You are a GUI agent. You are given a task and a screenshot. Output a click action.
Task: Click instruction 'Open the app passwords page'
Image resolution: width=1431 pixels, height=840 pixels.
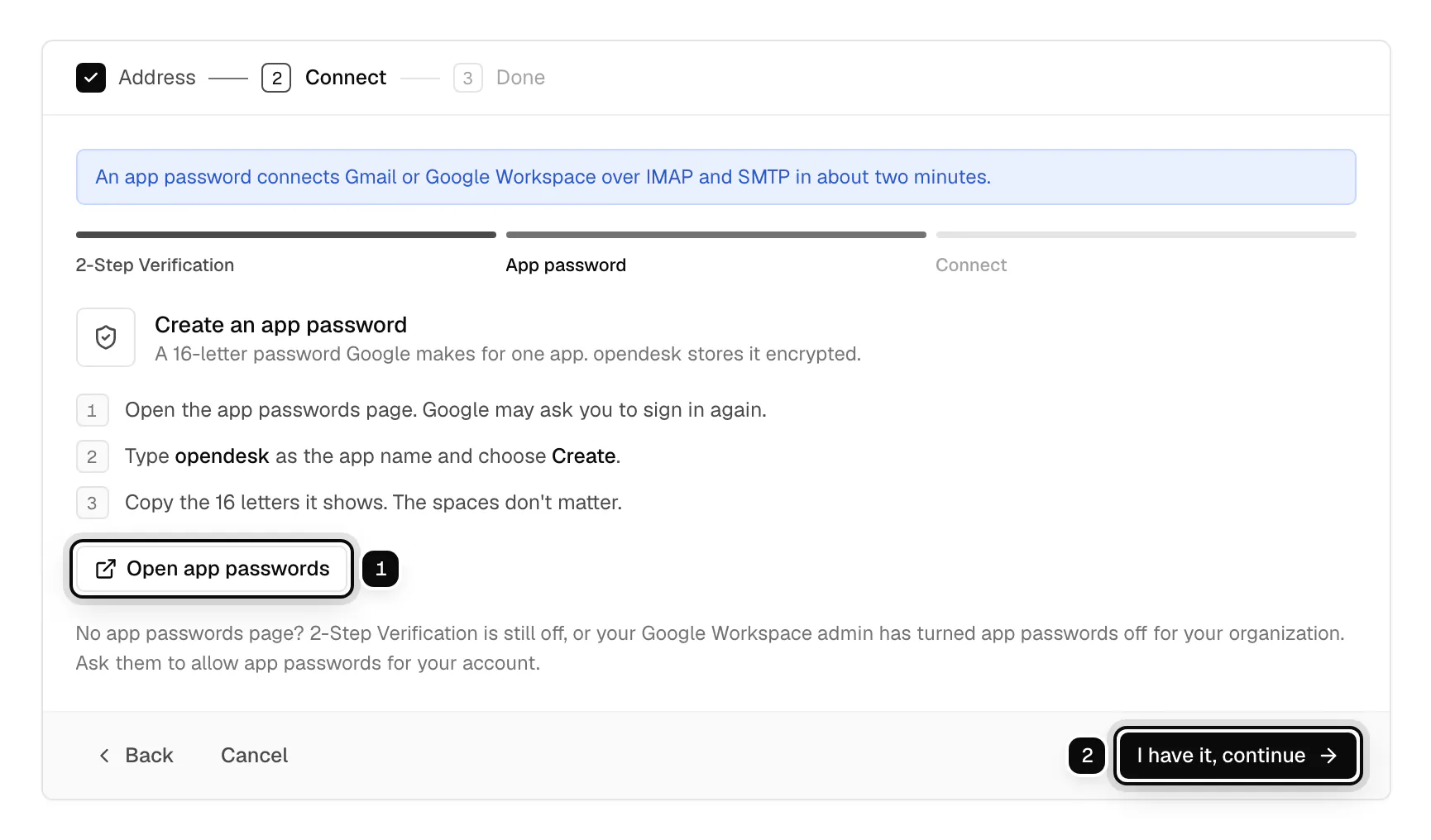point(446,410)
